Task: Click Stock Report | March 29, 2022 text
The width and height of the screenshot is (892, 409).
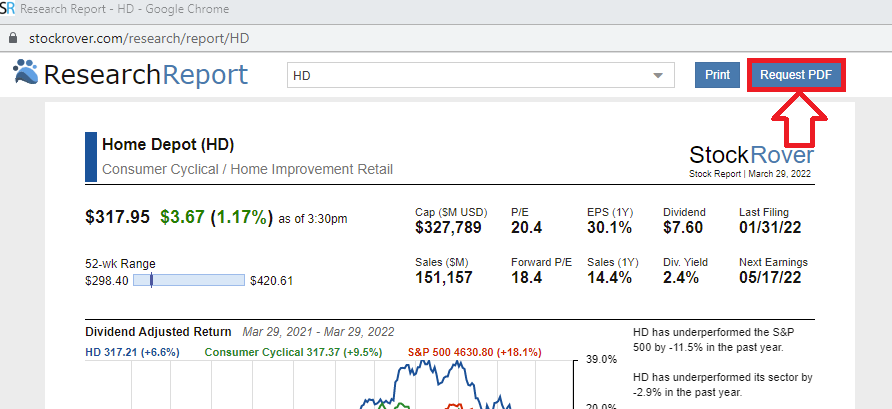Action: tap(750, 174)
